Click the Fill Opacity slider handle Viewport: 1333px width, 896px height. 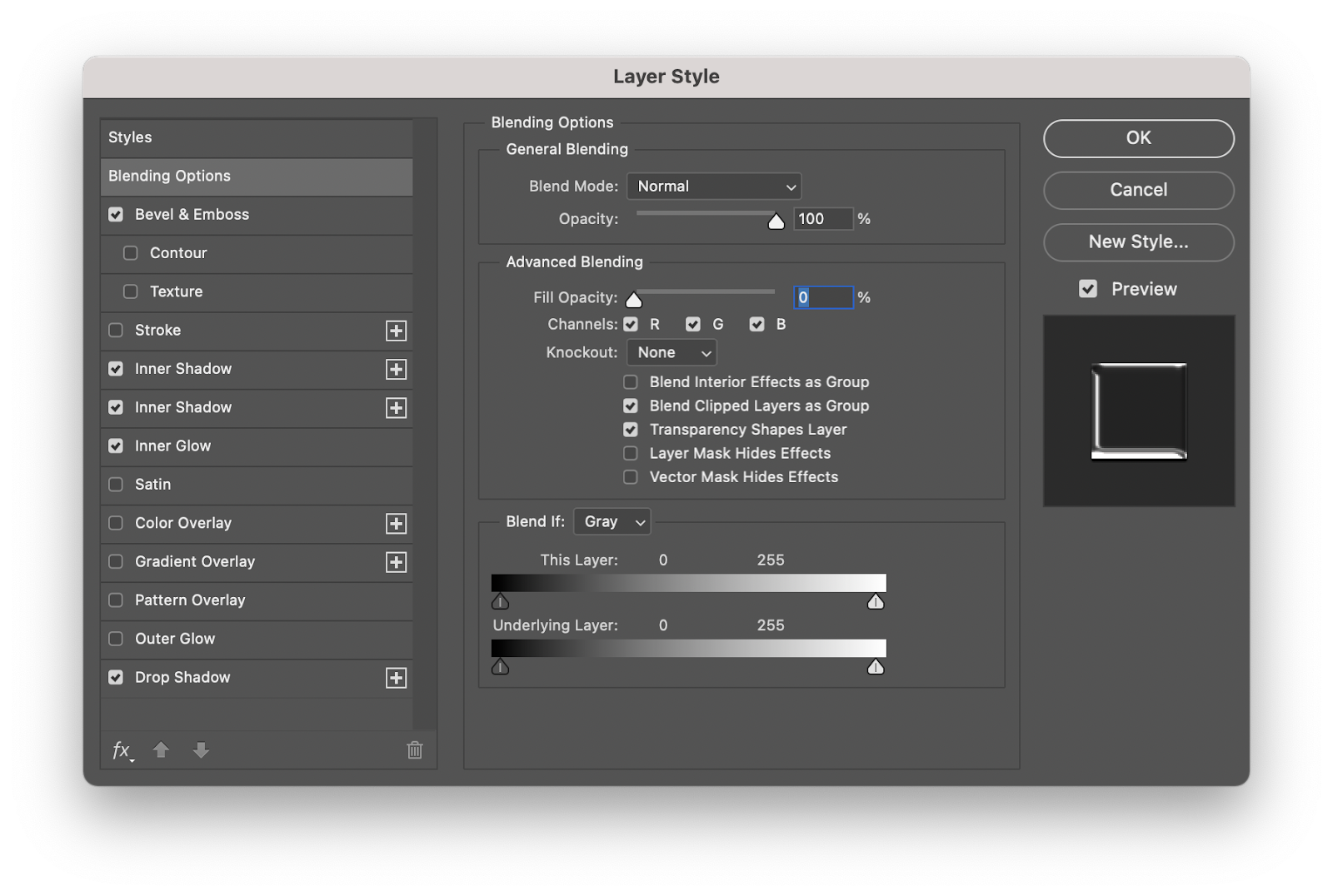[x=634, y=300]
